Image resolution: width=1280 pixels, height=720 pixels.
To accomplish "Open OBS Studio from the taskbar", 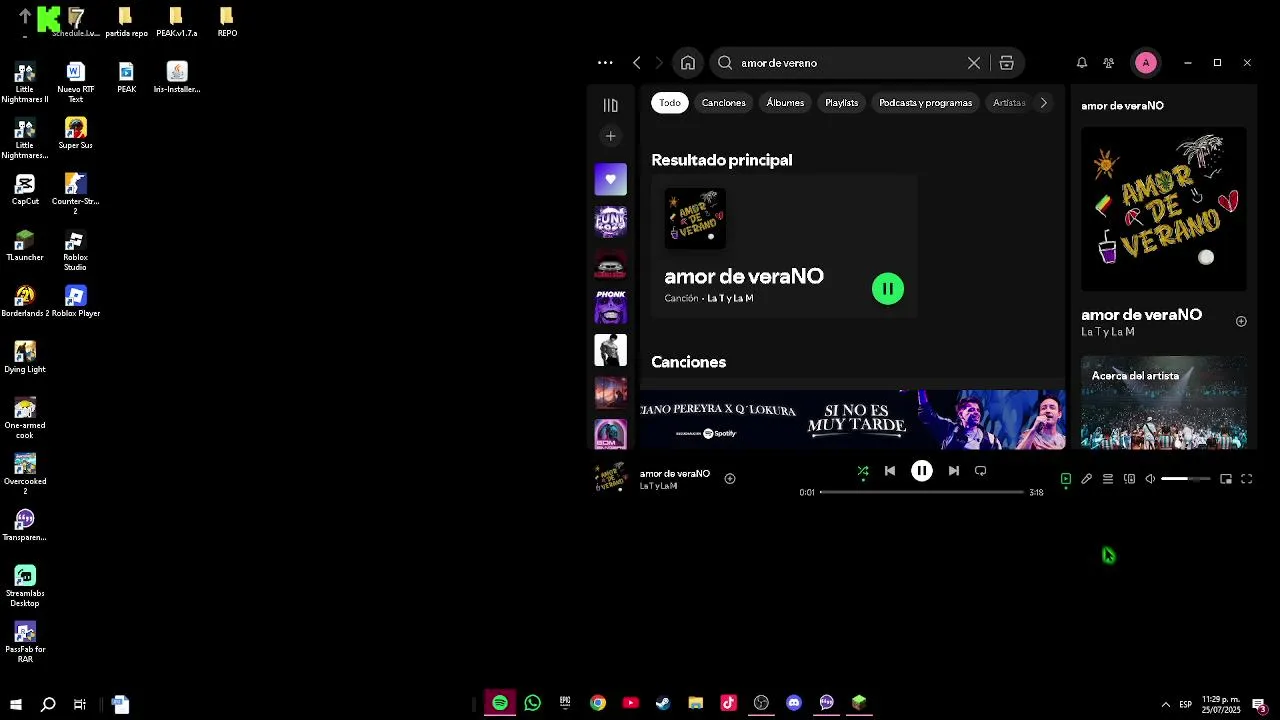I will 761,703.
